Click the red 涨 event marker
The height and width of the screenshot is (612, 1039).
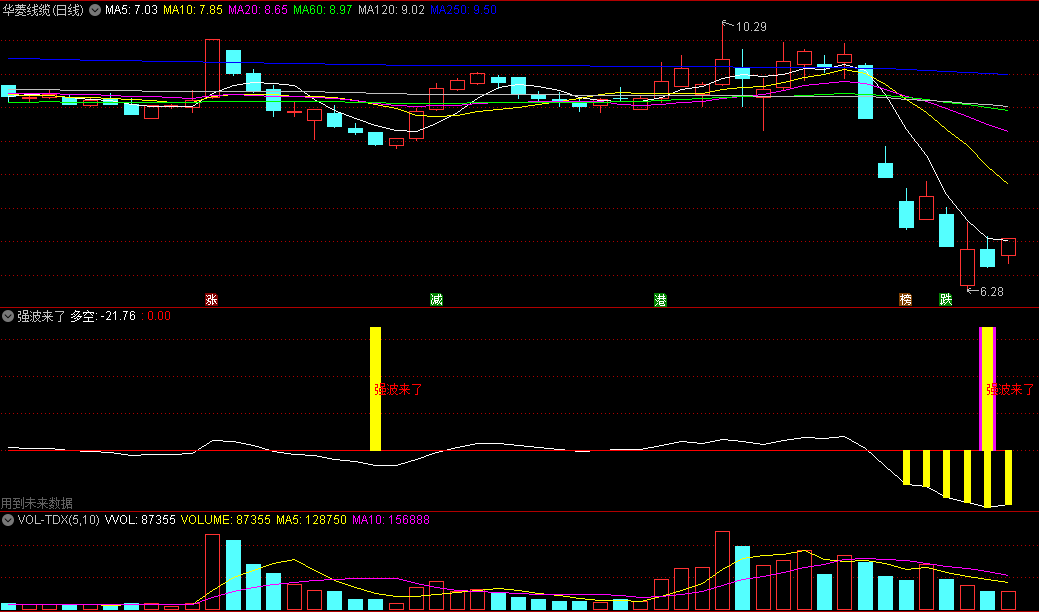click(x=211, y=299)
